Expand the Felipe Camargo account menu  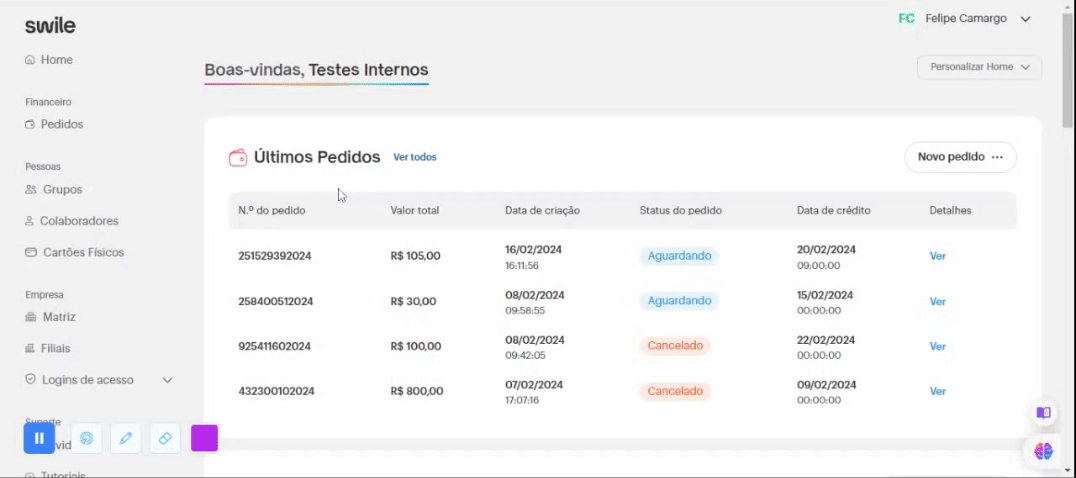[x=1025, y=19]
